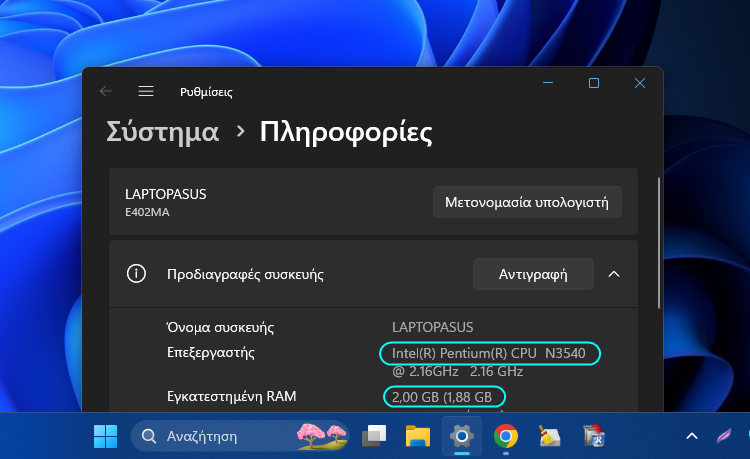Viewport: 750px width, 459px height.
Task: Open the paintbrush app on taskbar
Action: pos(549,436)
